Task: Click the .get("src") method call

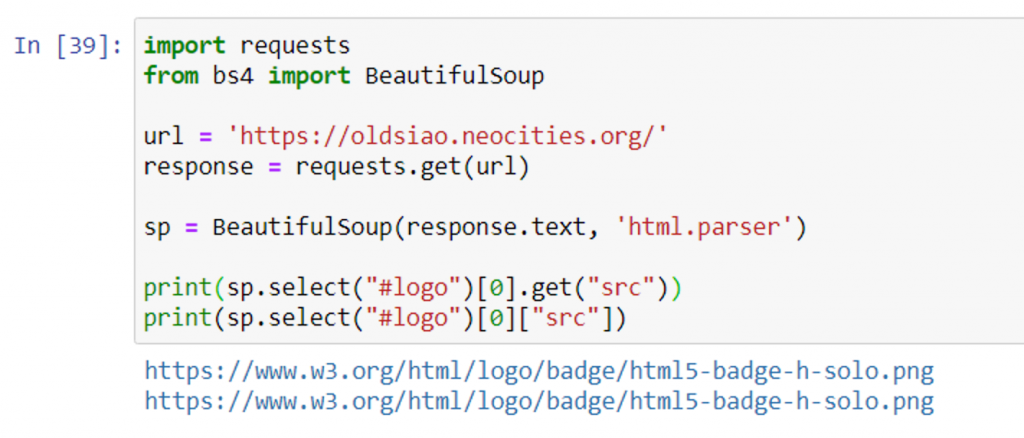Action: [x=592, y=288]
